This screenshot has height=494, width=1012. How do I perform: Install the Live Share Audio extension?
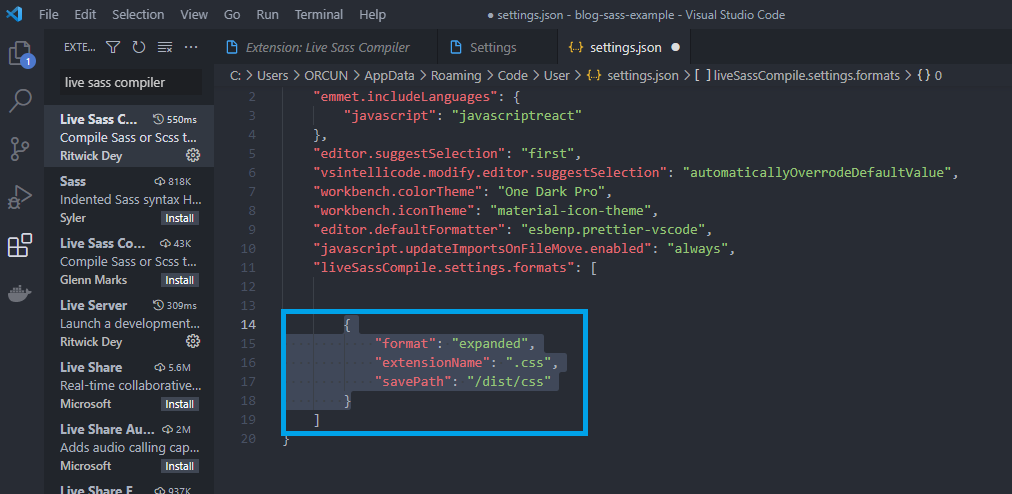click(180, 466)
